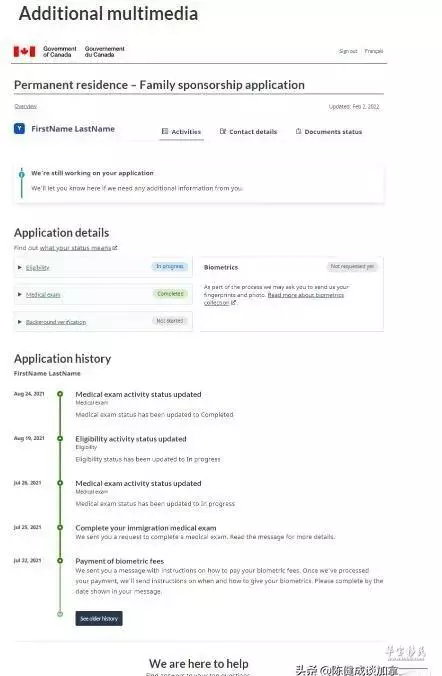The width and height of the screenshot is (442, 676).
Task: Click the See older history button
Action: pyautogui.click(x=99, y=618)
